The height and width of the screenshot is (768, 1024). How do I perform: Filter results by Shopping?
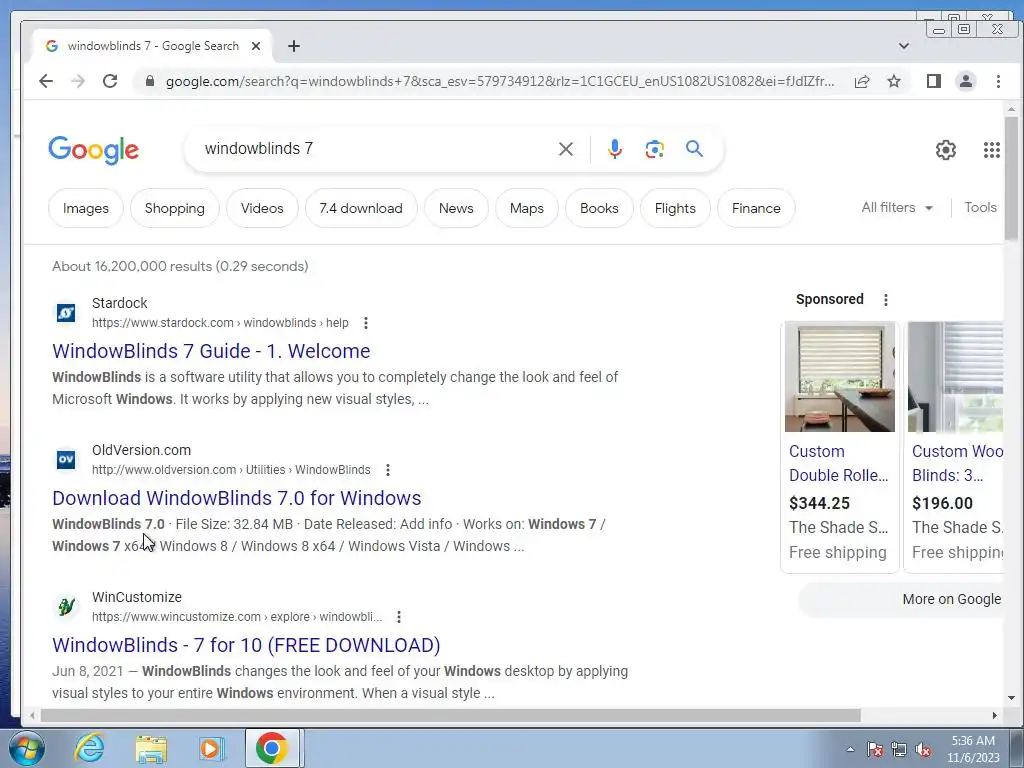pos(174,208)
